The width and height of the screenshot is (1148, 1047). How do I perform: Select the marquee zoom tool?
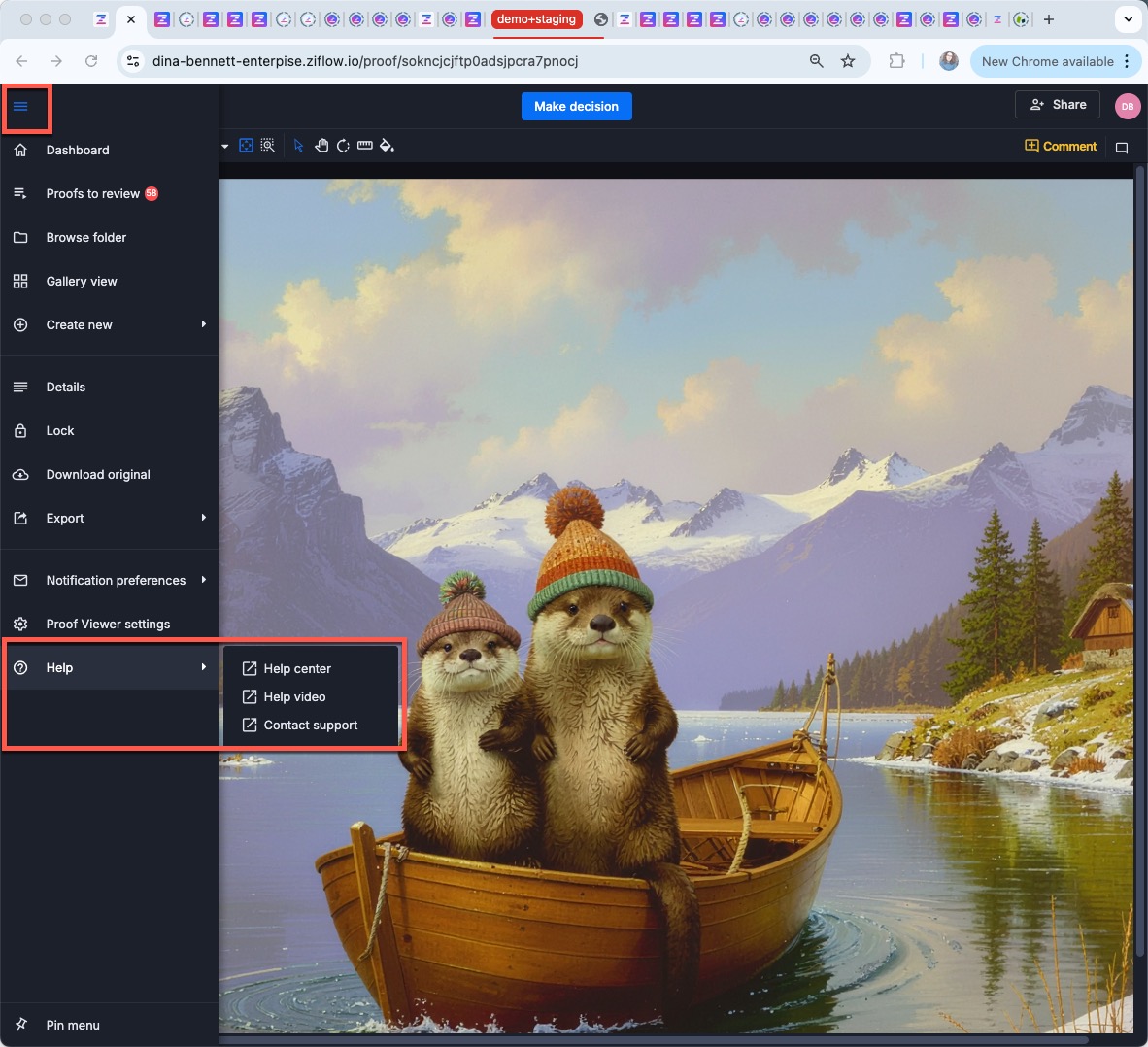(x=268, y=145)
